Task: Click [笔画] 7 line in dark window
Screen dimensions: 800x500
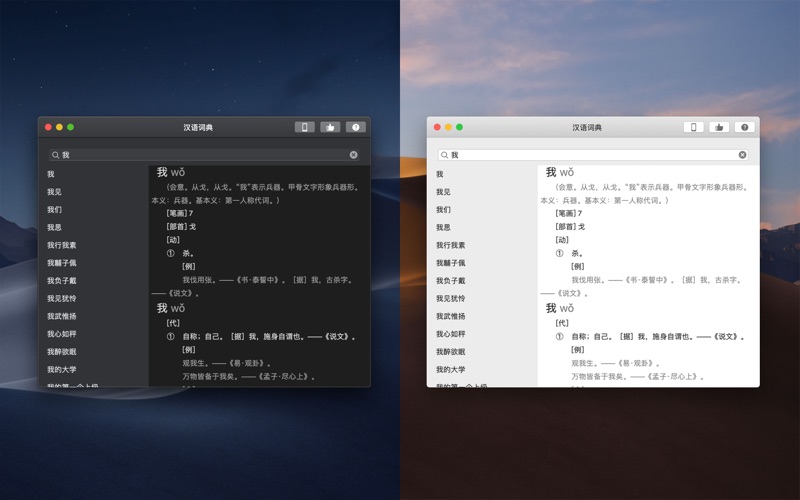Action: [x=180, y=213]
